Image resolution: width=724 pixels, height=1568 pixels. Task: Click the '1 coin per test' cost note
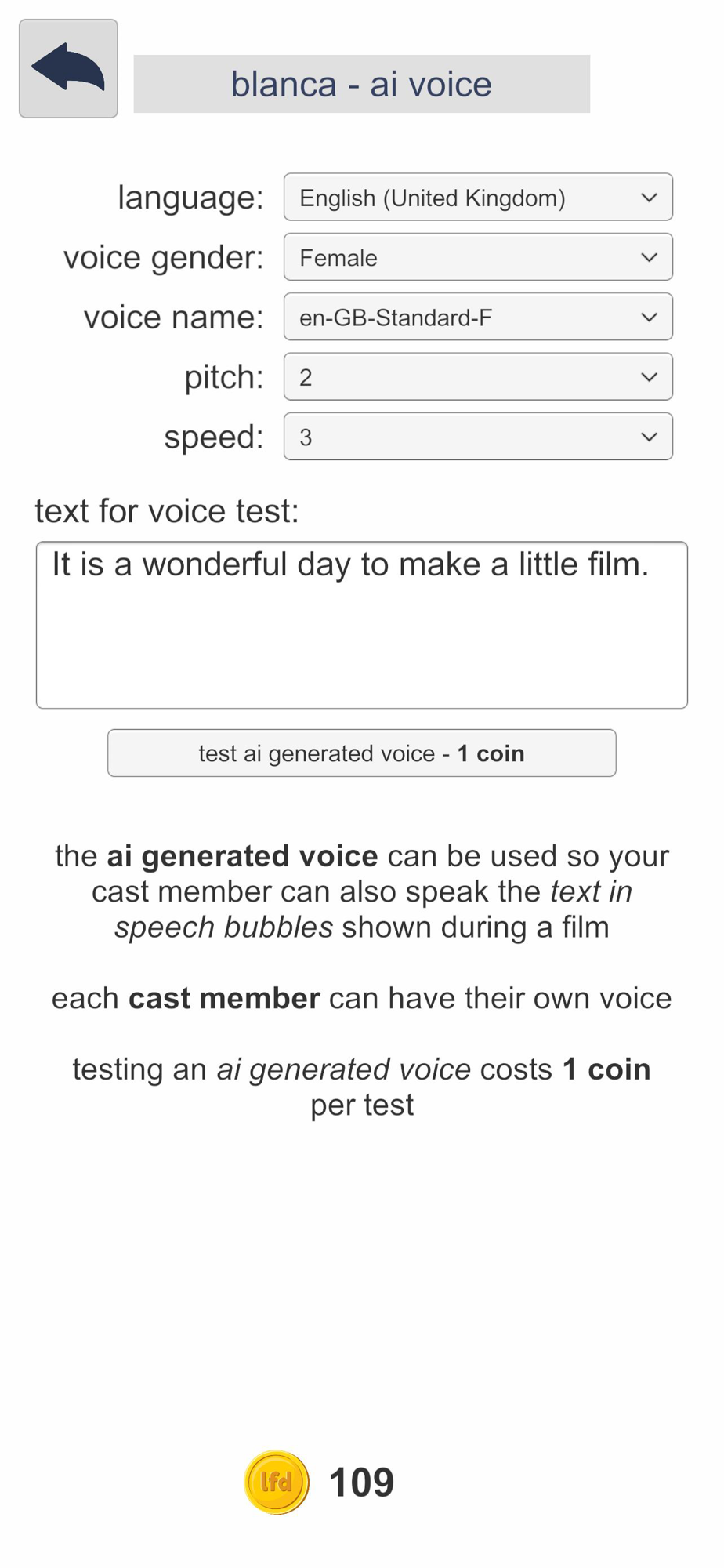361,1087
